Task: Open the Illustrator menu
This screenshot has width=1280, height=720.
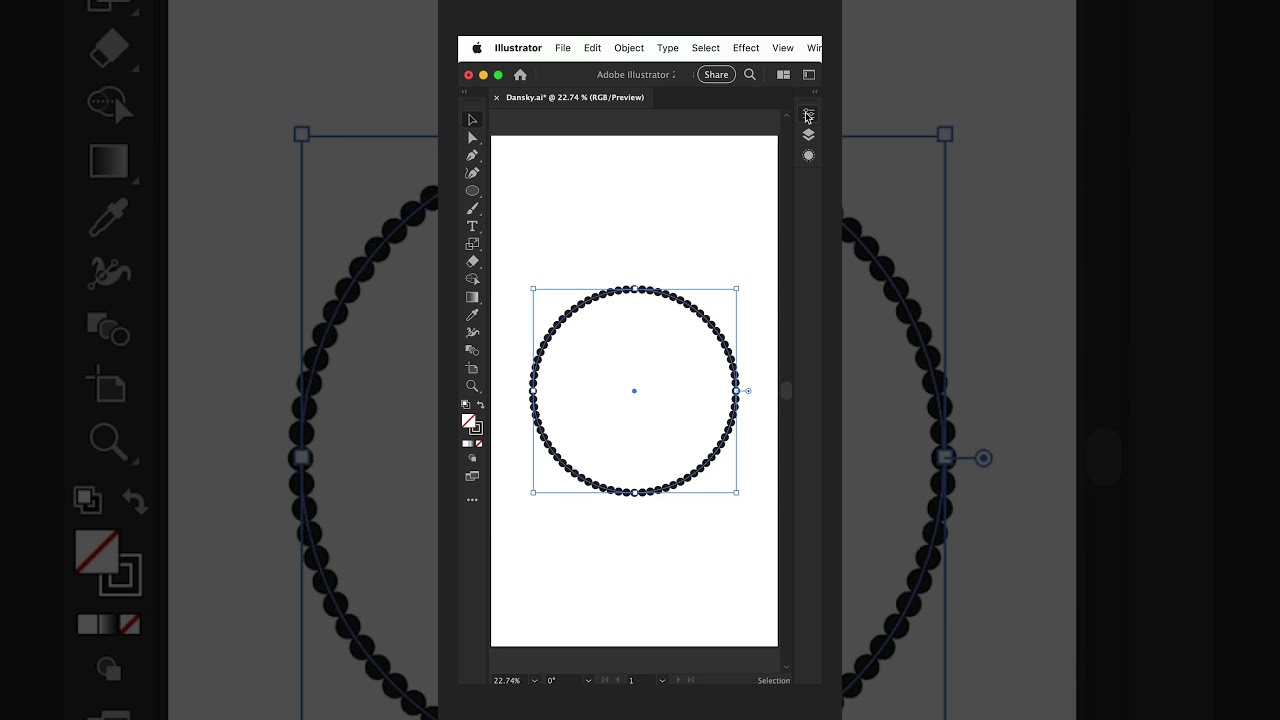Action: point(518,48)
